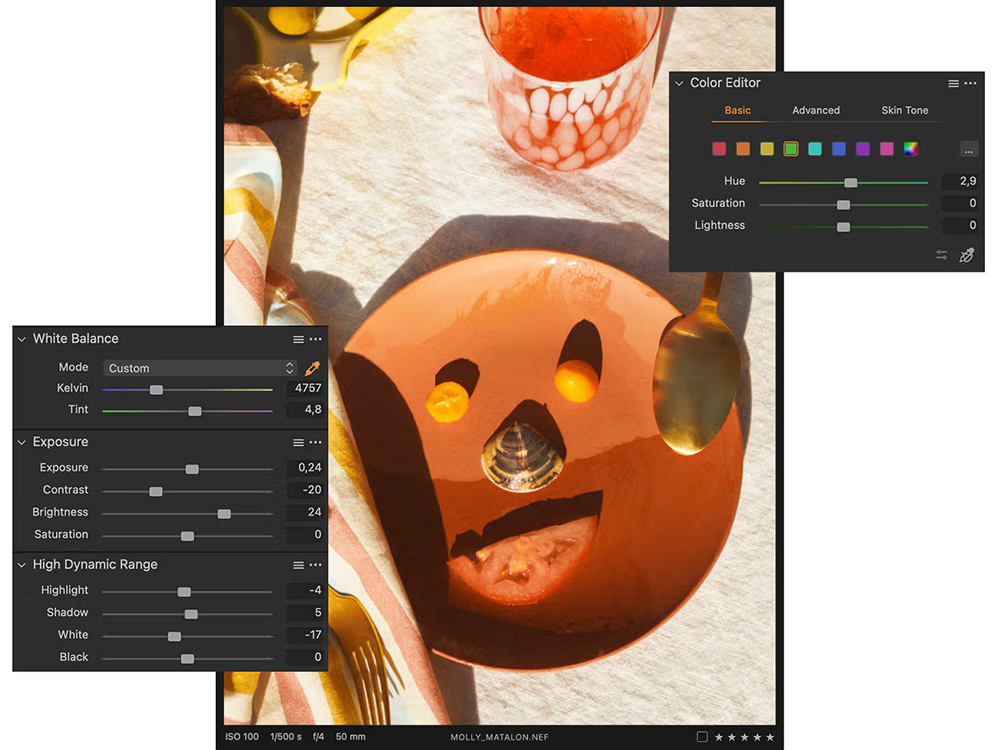Click the Color Editor color picker eyedropper
This screenshot has width=1000, height=750.
click(966, 255)
